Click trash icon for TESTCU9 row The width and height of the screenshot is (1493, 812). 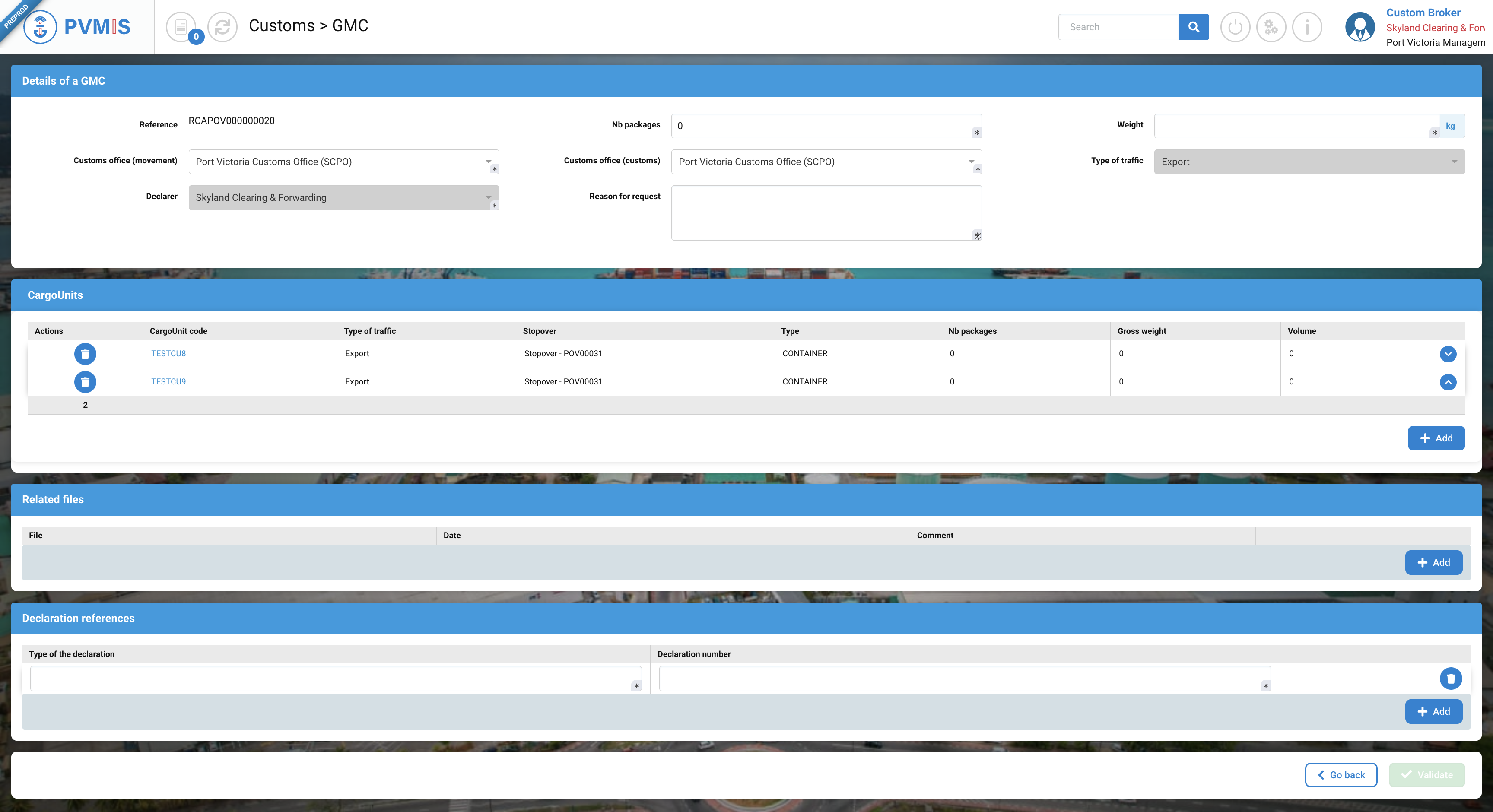click(85, 382)
